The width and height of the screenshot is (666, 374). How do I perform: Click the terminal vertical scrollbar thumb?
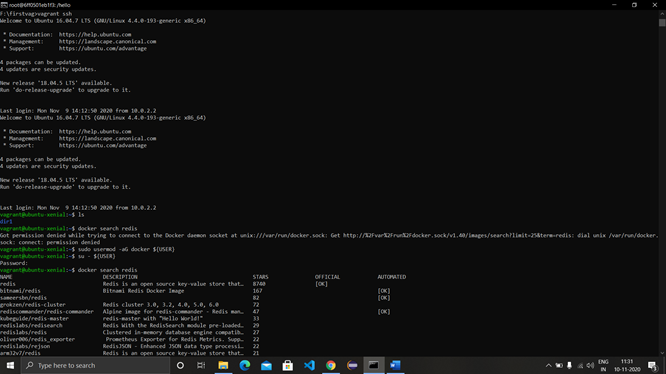pyautogui.click(x=662, y=22)
